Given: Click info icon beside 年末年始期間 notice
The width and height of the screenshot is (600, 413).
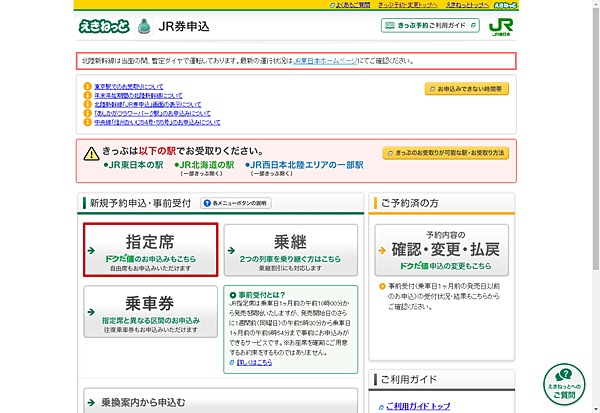Looking at the screenshot, I should click(x=88, y=95).
